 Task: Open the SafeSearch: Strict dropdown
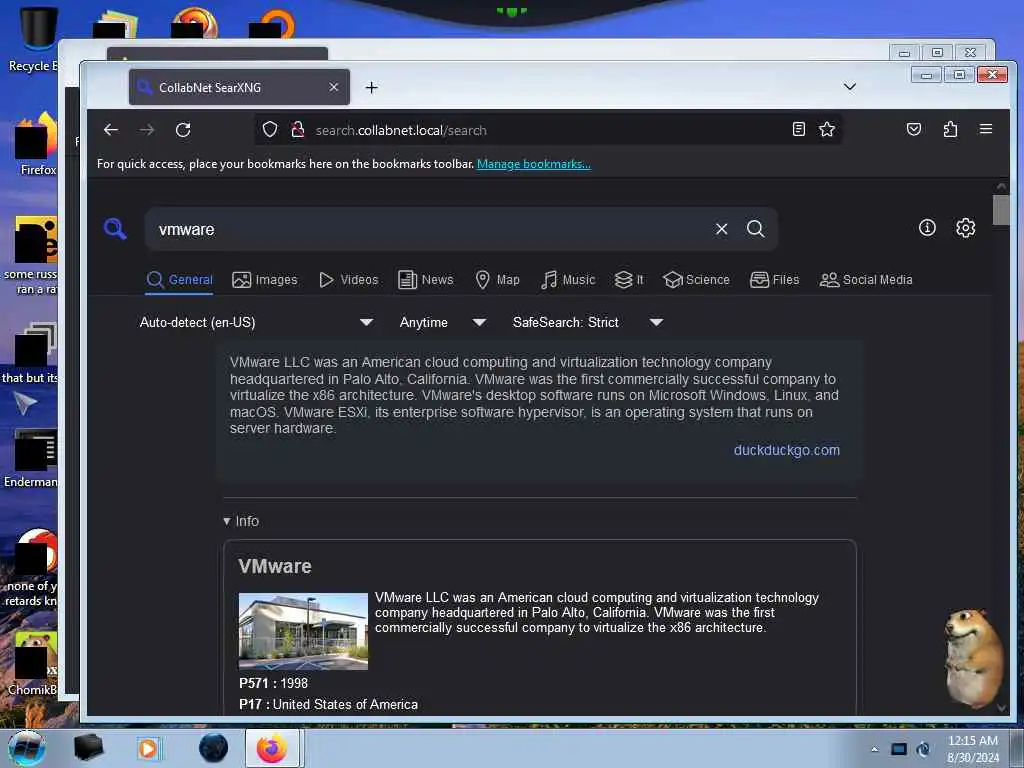click(587, 322)
